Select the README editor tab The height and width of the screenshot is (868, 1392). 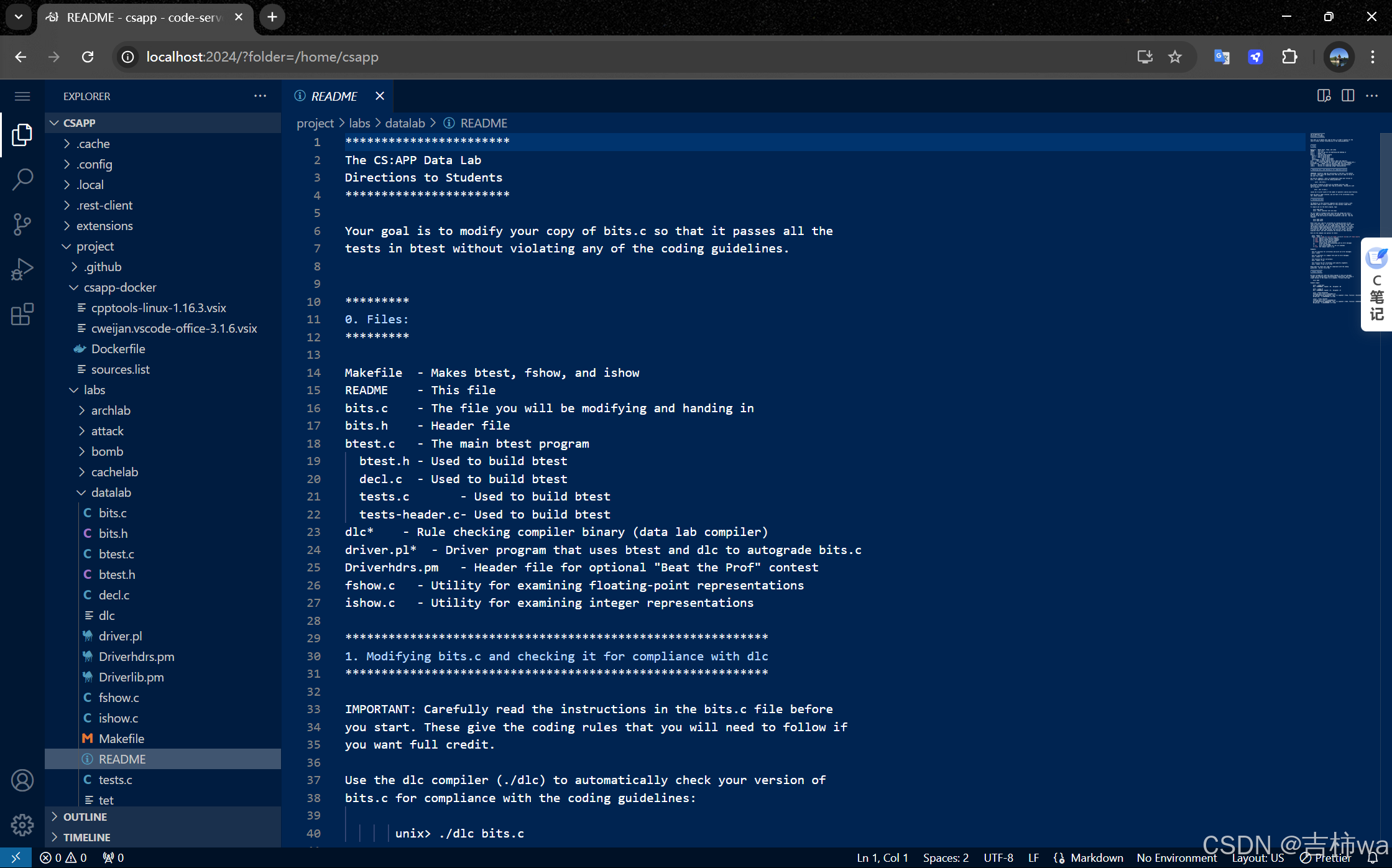tap(334, 96)
